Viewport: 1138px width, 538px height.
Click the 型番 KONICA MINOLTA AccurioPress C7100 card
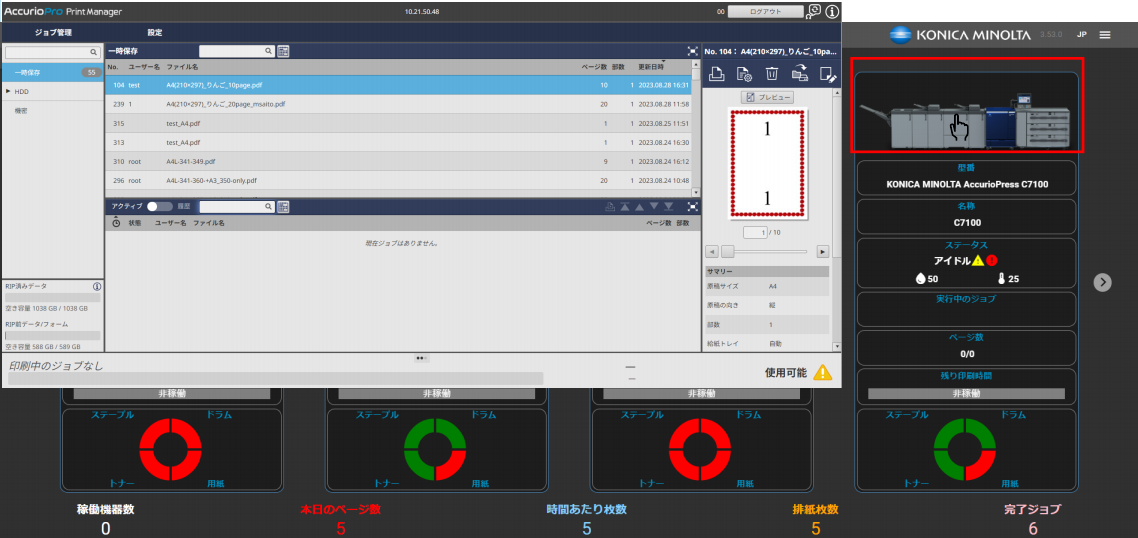click(967, 178)
